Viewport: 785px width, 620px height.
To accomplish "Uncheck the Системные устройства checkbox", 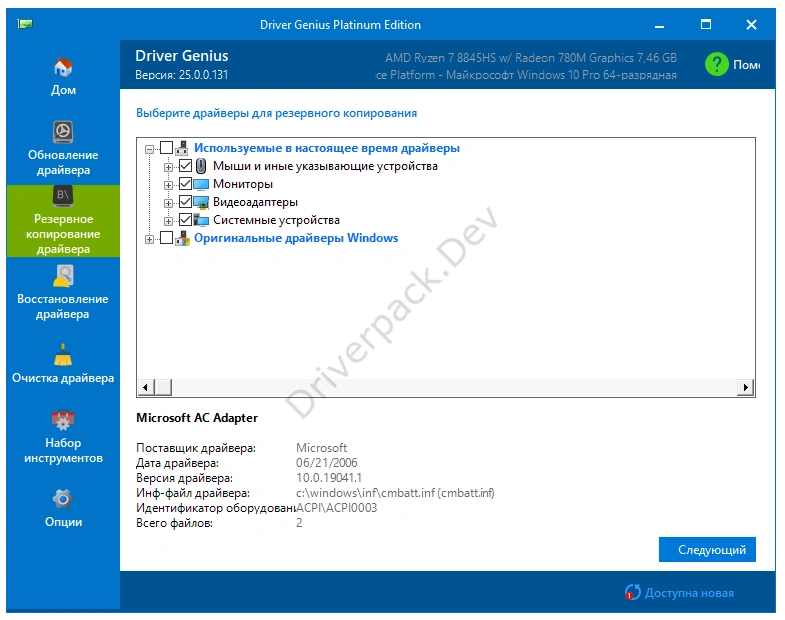I will click(x=185, y=219).
